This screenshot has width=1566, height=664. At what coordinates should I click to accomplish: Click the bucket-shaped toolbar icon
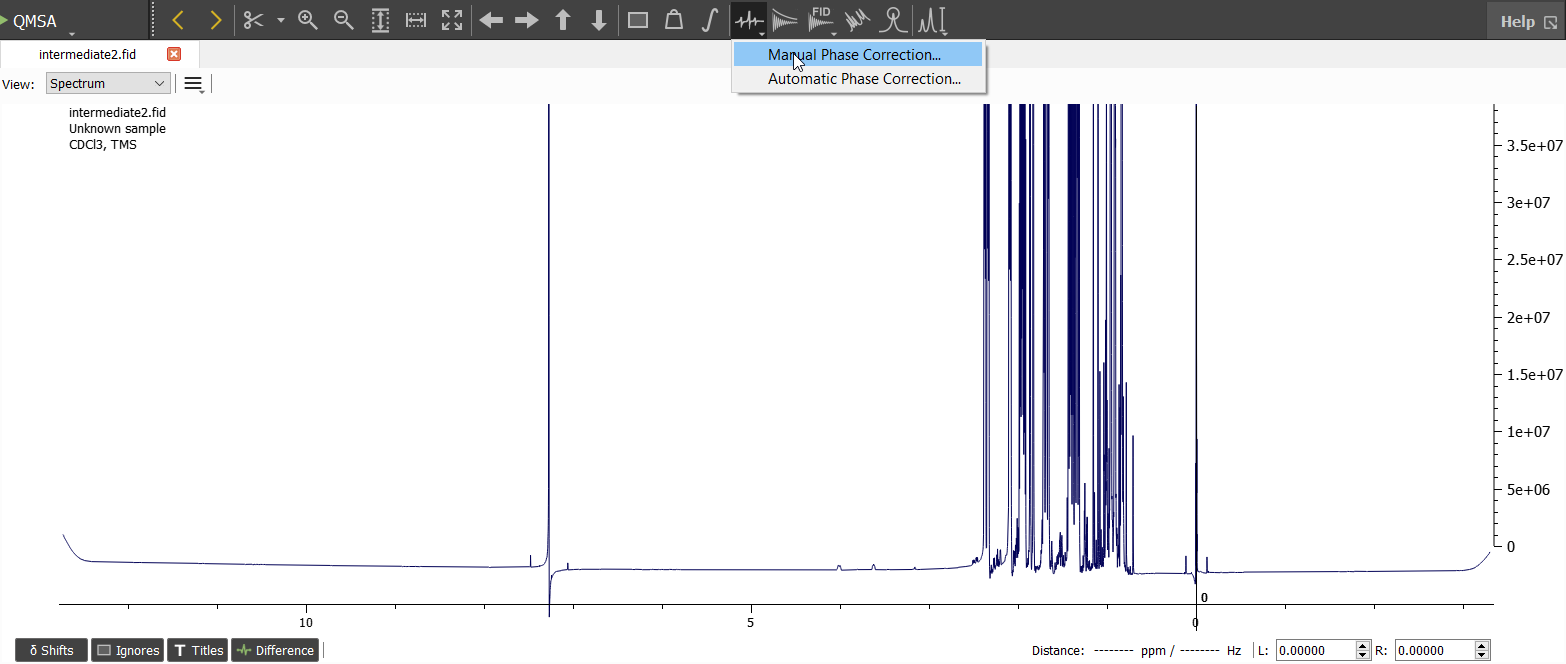674,20
